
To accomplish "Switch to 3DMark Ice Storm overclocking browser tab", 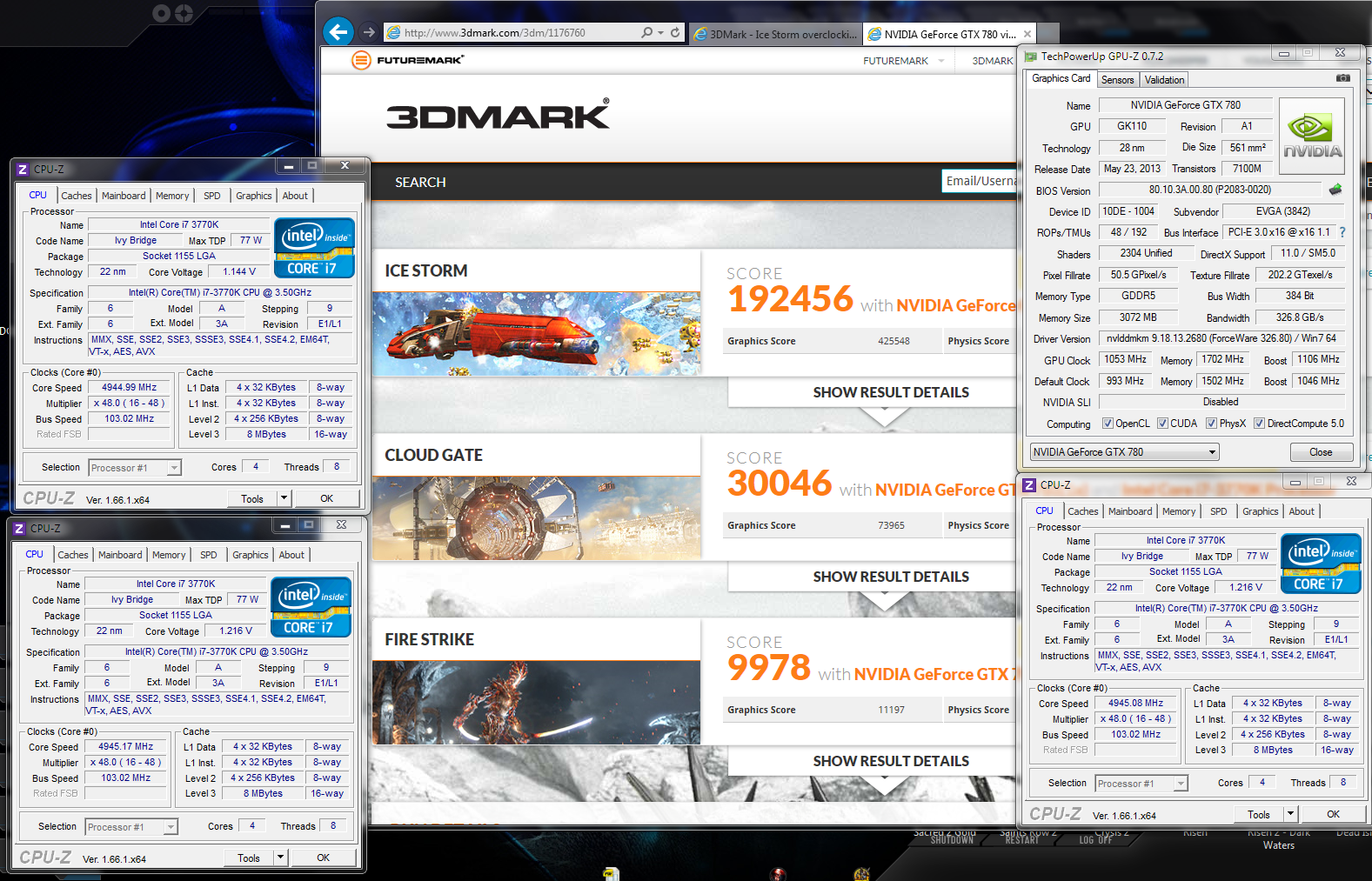I will tap(775, 34).
